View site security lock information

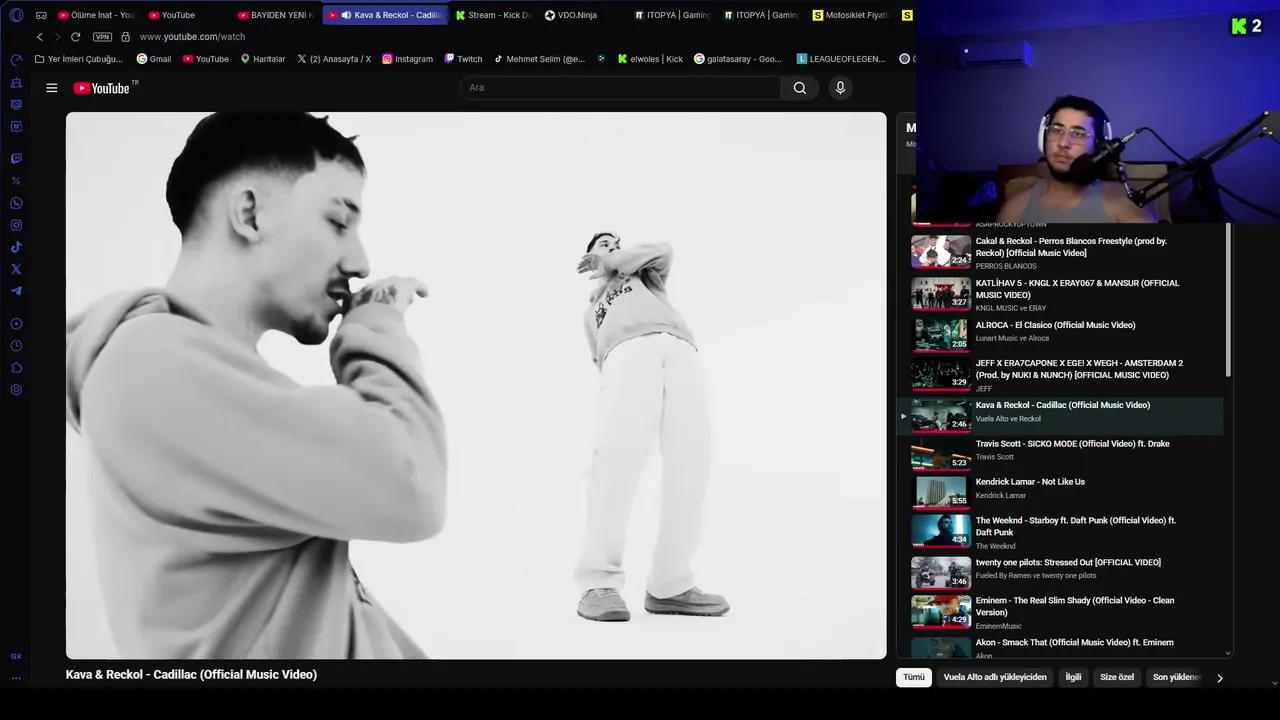coord(125,37)
